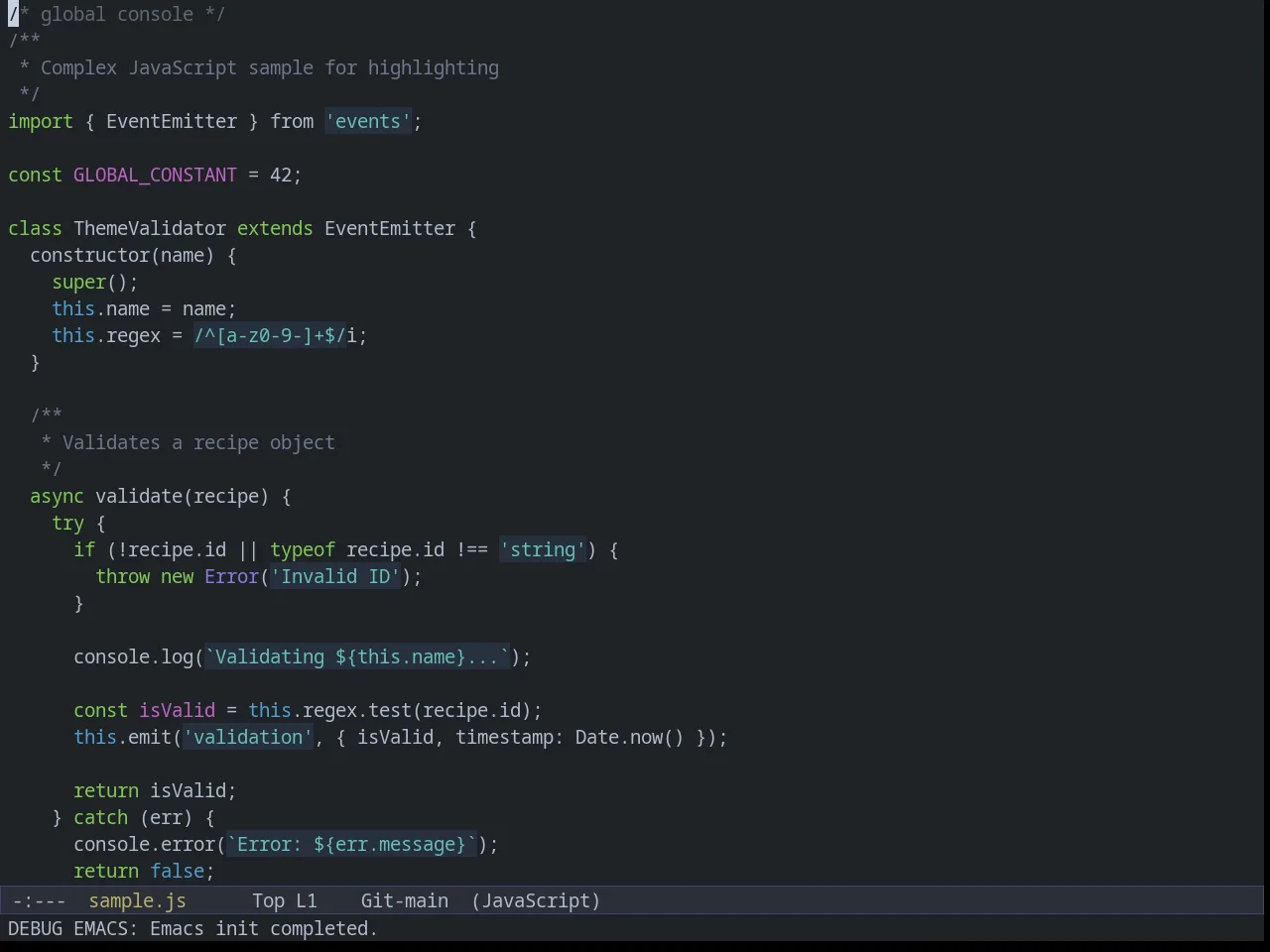Click the class keyword

[35, 228]
